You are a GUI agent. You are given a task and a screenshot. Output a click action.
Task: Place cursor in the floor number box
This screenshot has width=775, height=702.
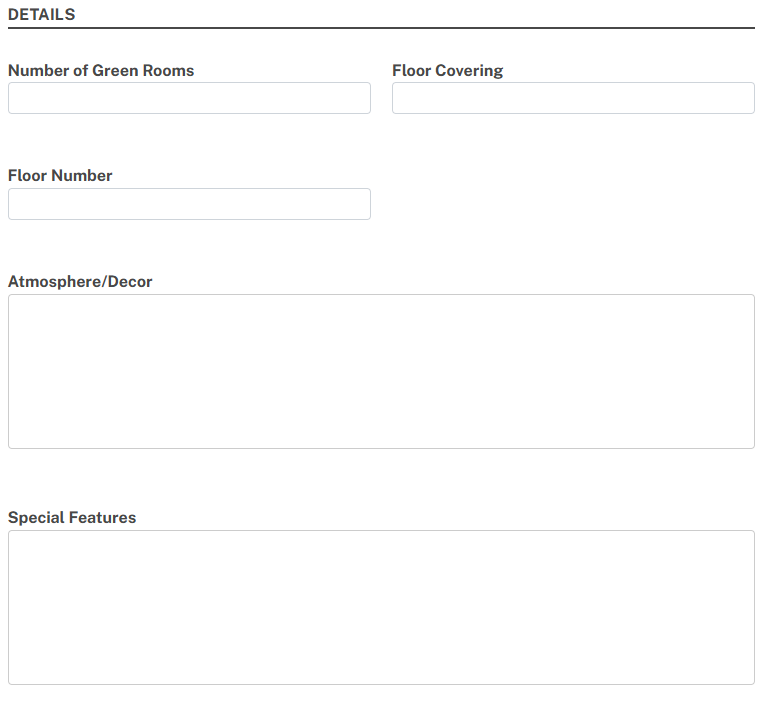(x=189, y=204)
